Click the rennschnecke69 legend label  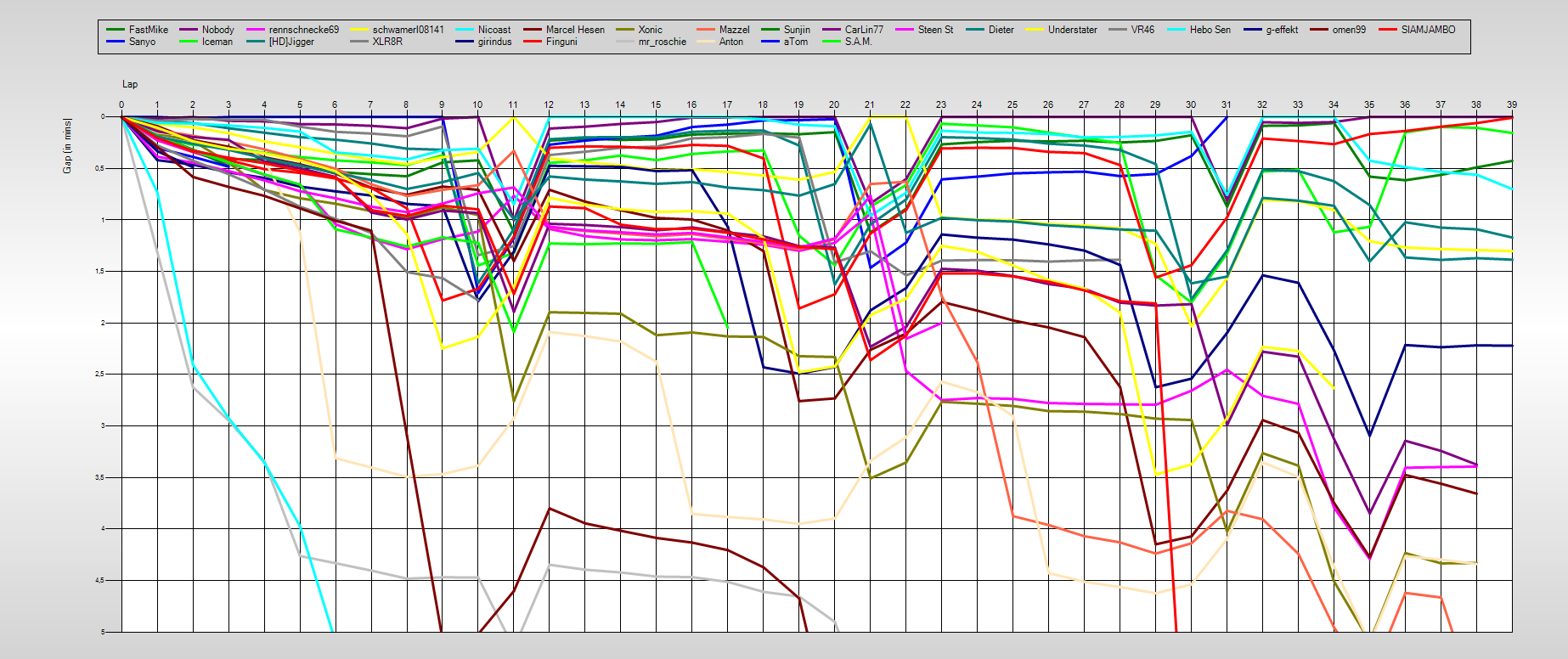click(303, 30)
